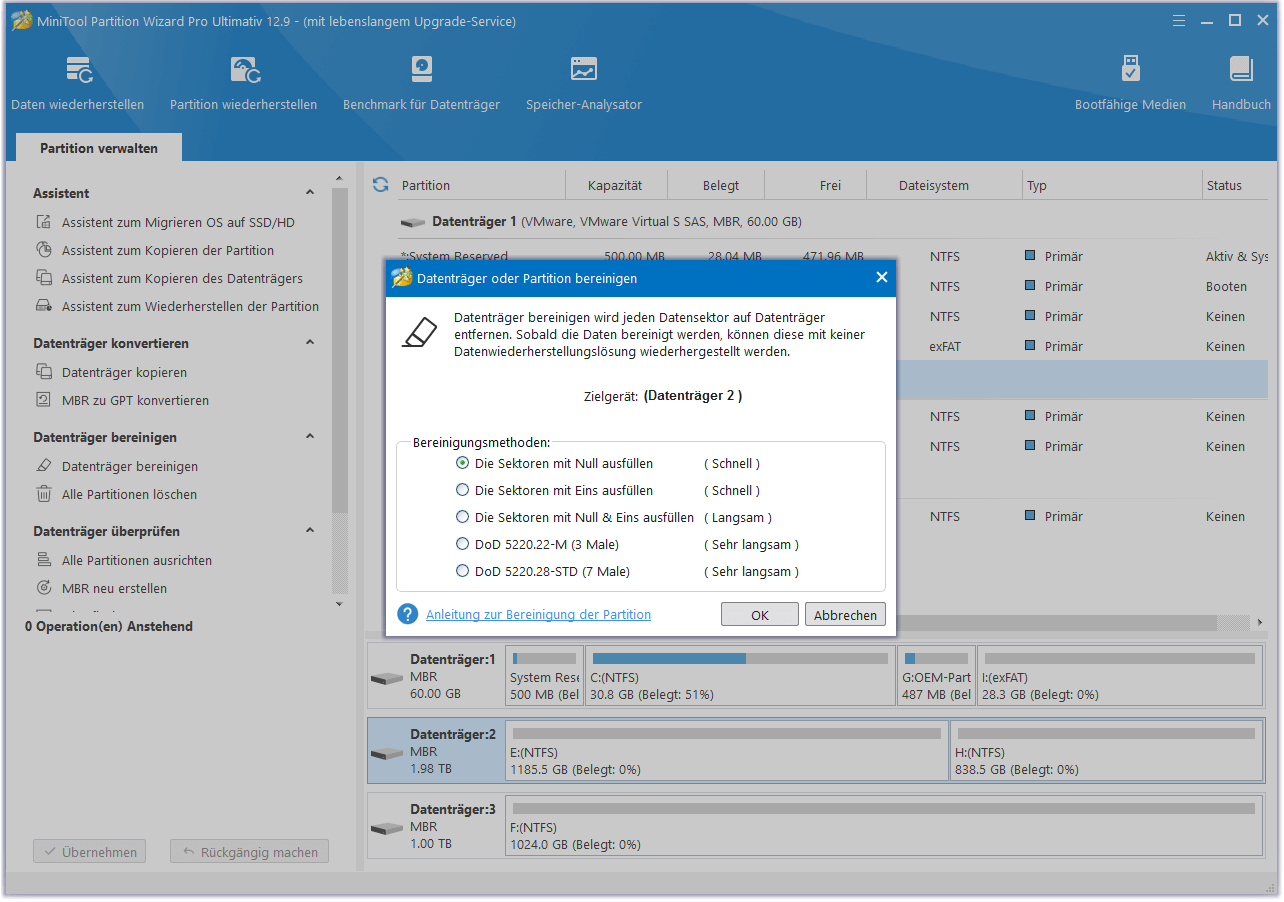Screen dimensions: 1284x902
Task: Select the Datenträger 1 row in partition list
Action: 832,222
